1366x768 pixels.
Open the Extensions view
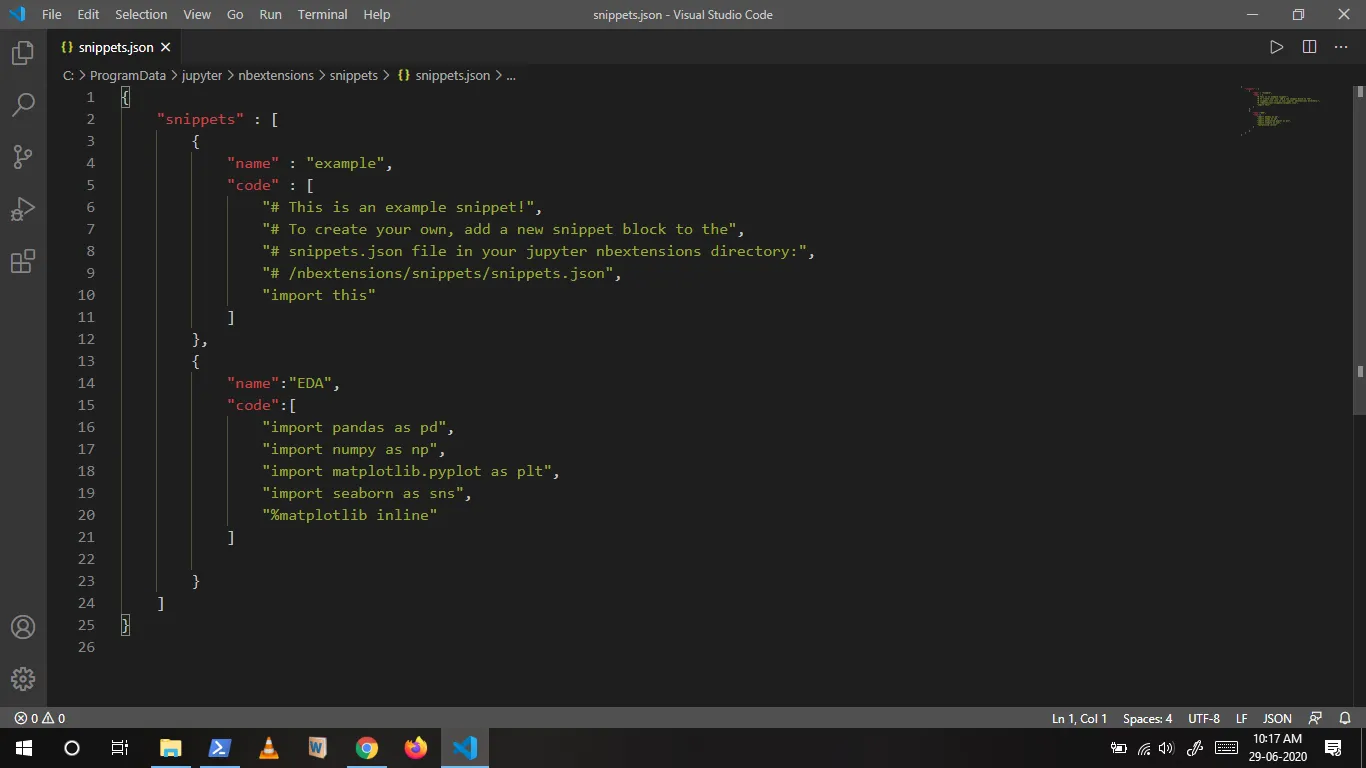point(23,262)
